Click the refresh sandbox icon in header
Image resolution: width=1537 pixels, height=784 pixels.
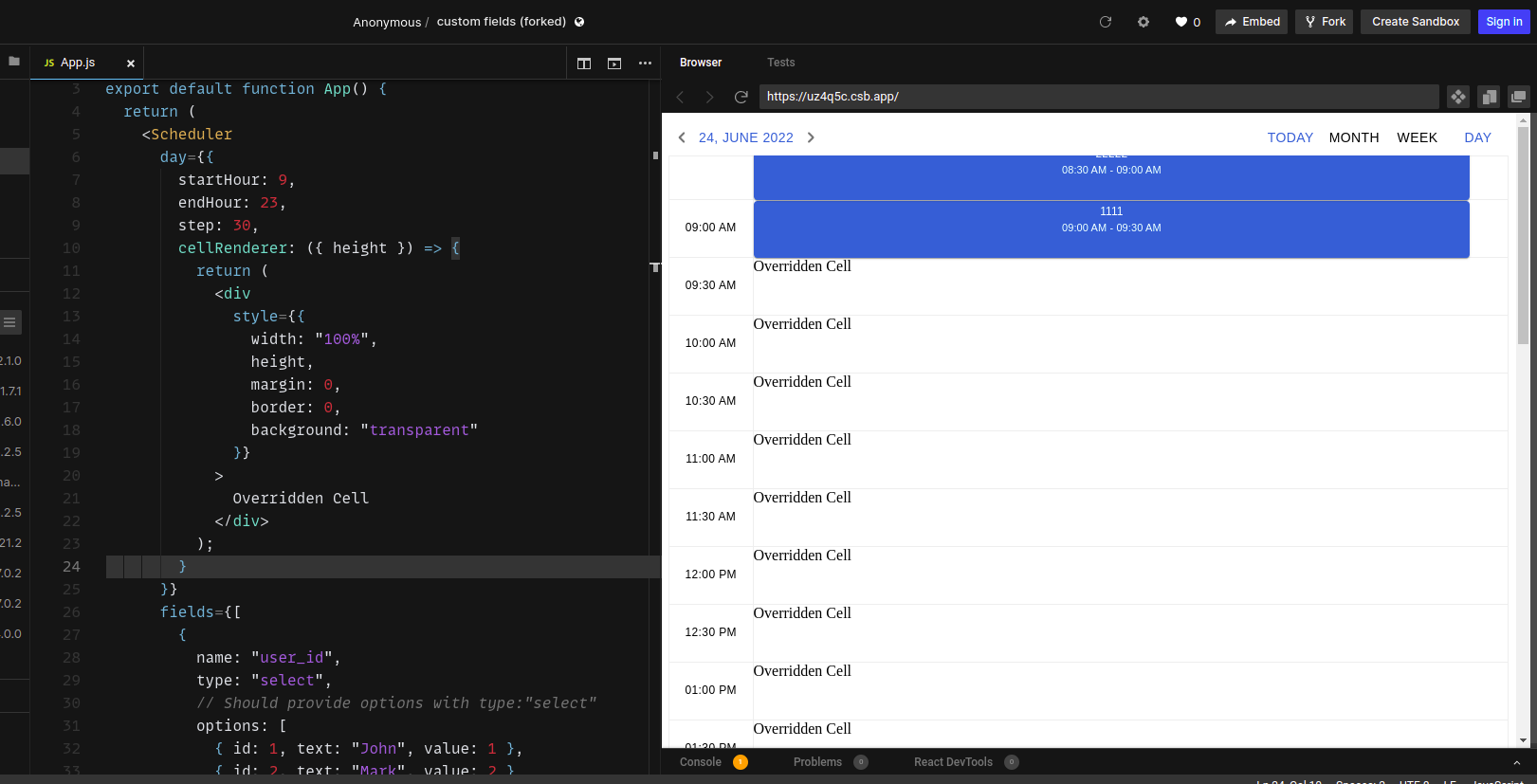(x=1106, y=22)
